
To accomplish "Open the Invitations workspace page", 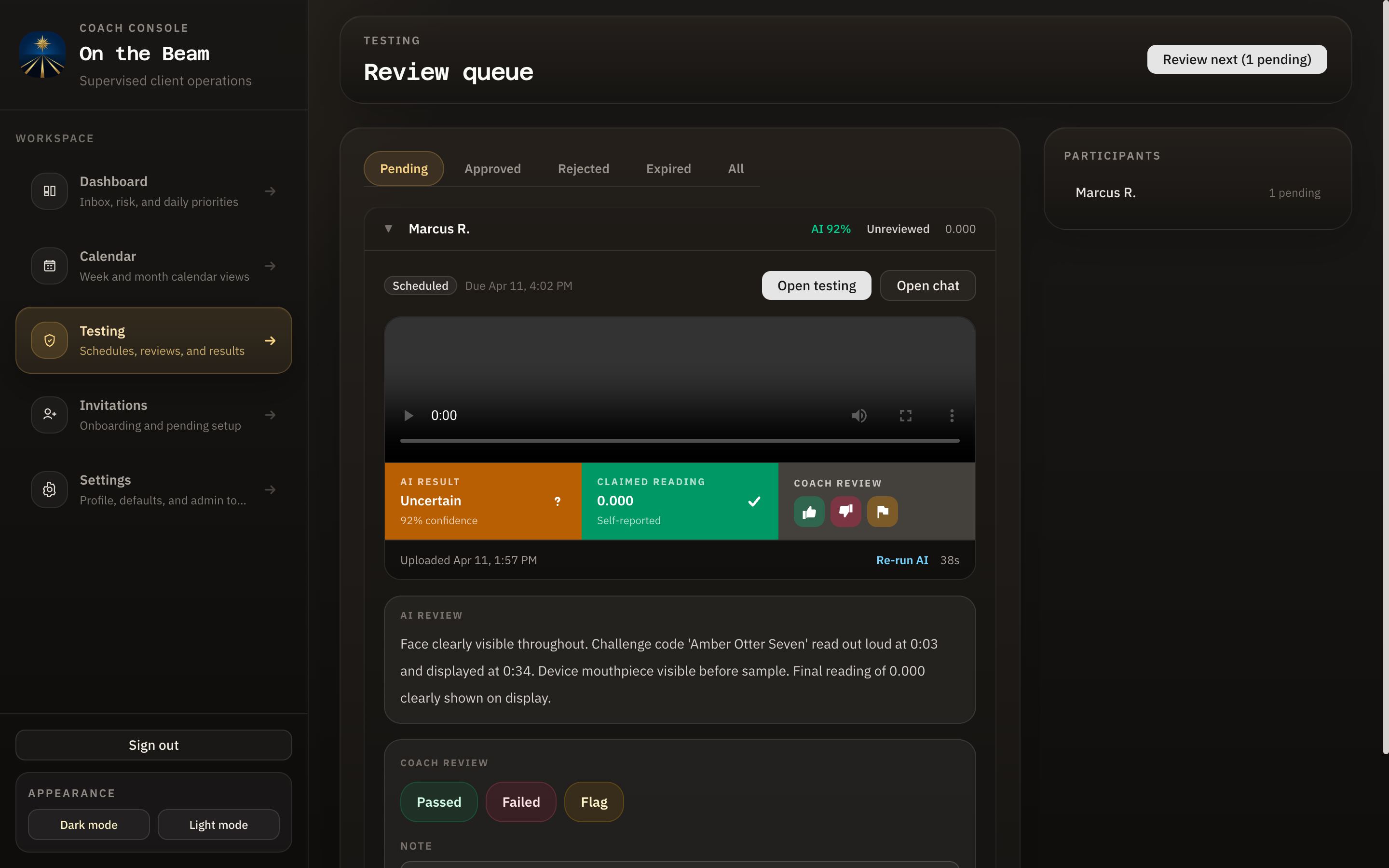I will [154, 415].
